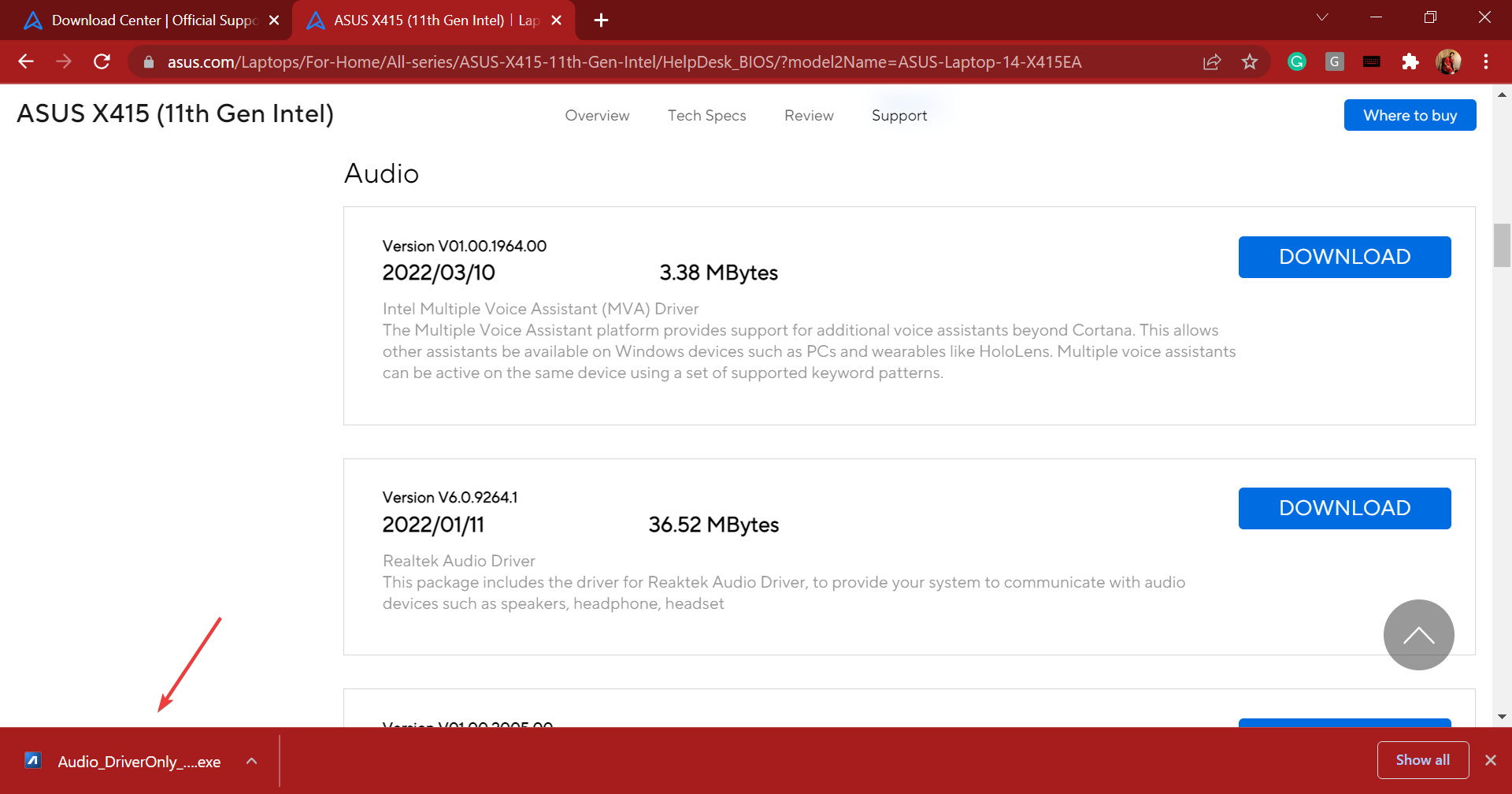This screenshot has width=1512, height=794.
Task: Open the tab search dropdown chevron
Action: point(1322,17)
